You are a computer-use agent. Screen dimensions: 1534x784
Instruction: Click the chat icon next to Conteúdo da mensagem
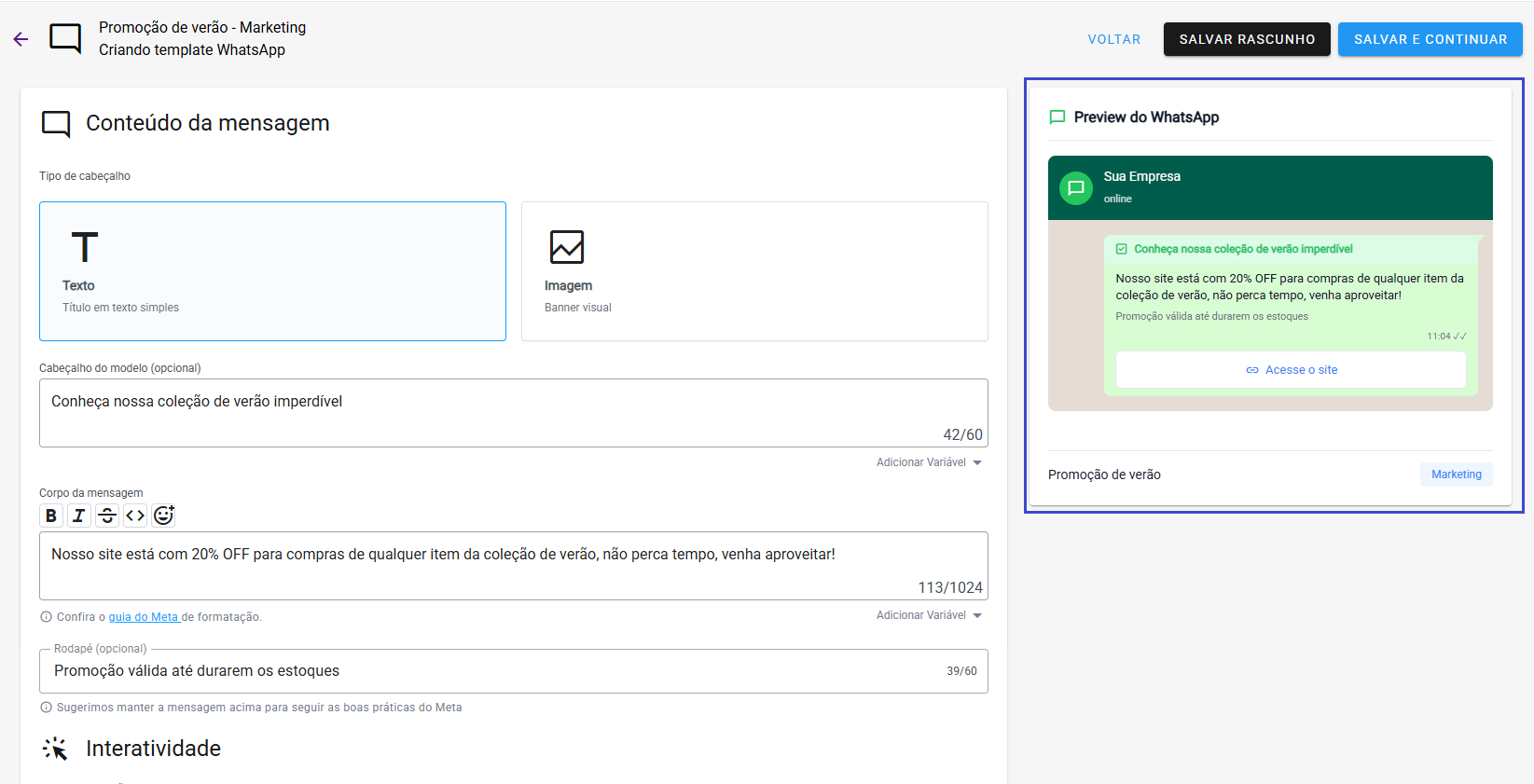(x=56, y=124)
